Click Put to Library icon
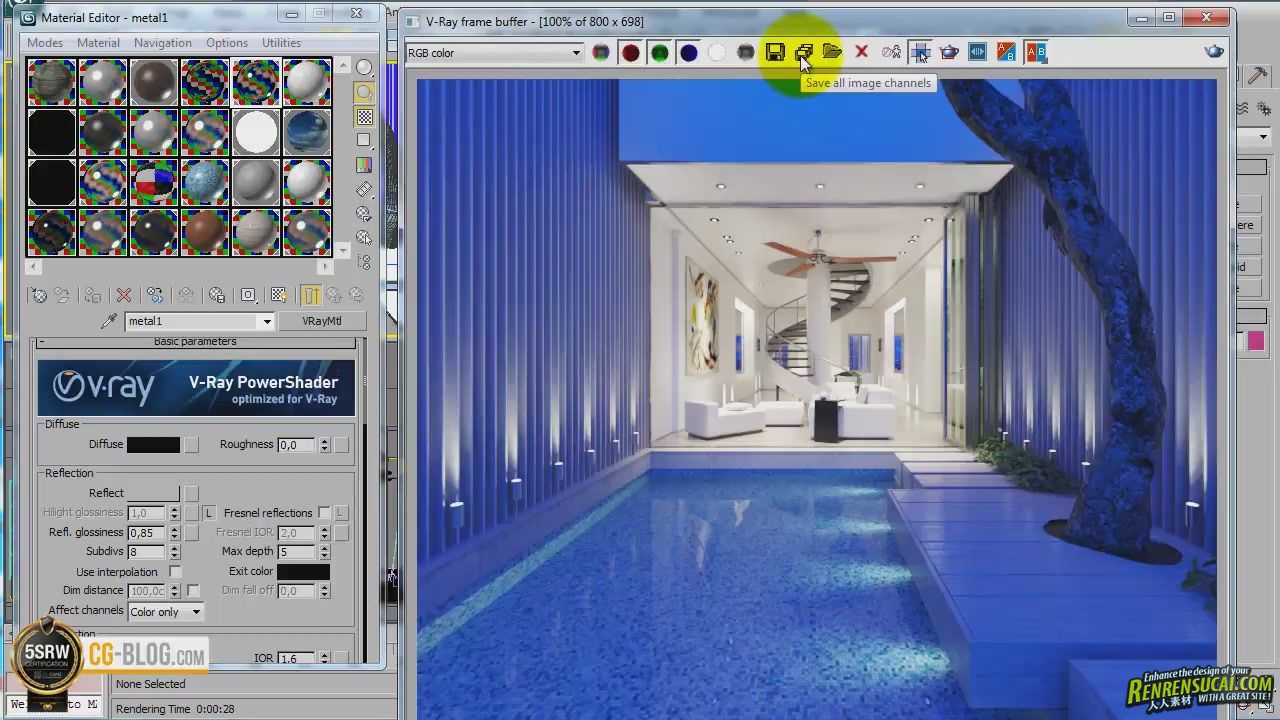 pos(217,295)
